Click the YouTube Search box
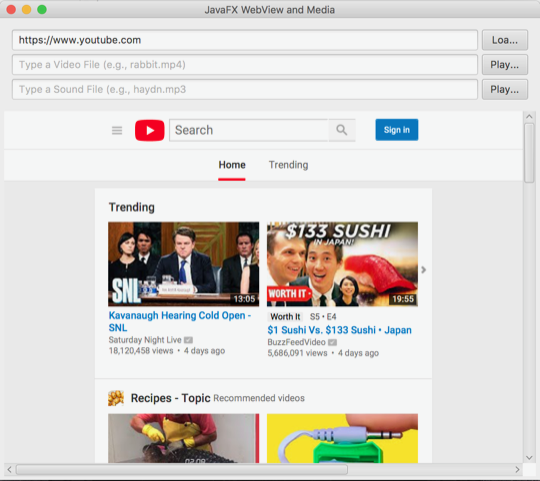 coord(249,130)
